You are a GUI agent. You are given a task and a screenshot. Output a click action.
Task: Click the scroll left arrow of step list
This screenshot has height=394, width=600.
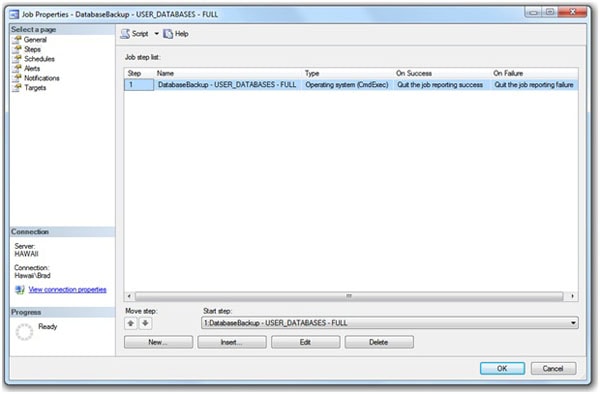pos(129,296)
